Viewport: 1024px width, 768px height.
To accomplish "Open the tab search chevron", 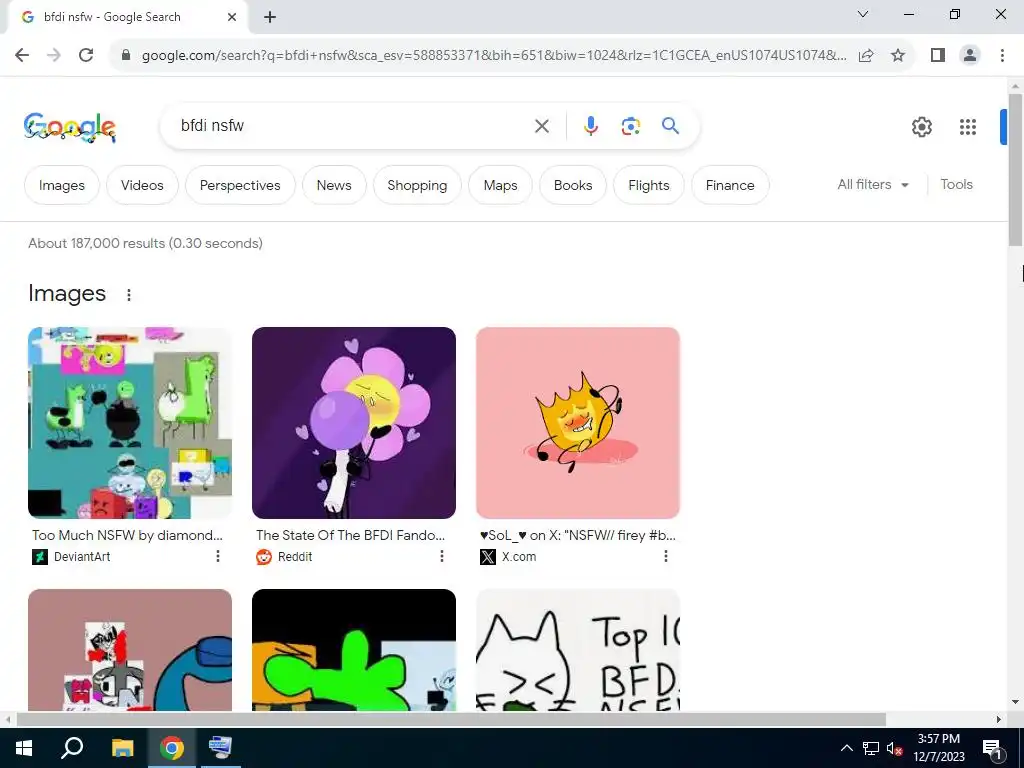I will point(863,14).
